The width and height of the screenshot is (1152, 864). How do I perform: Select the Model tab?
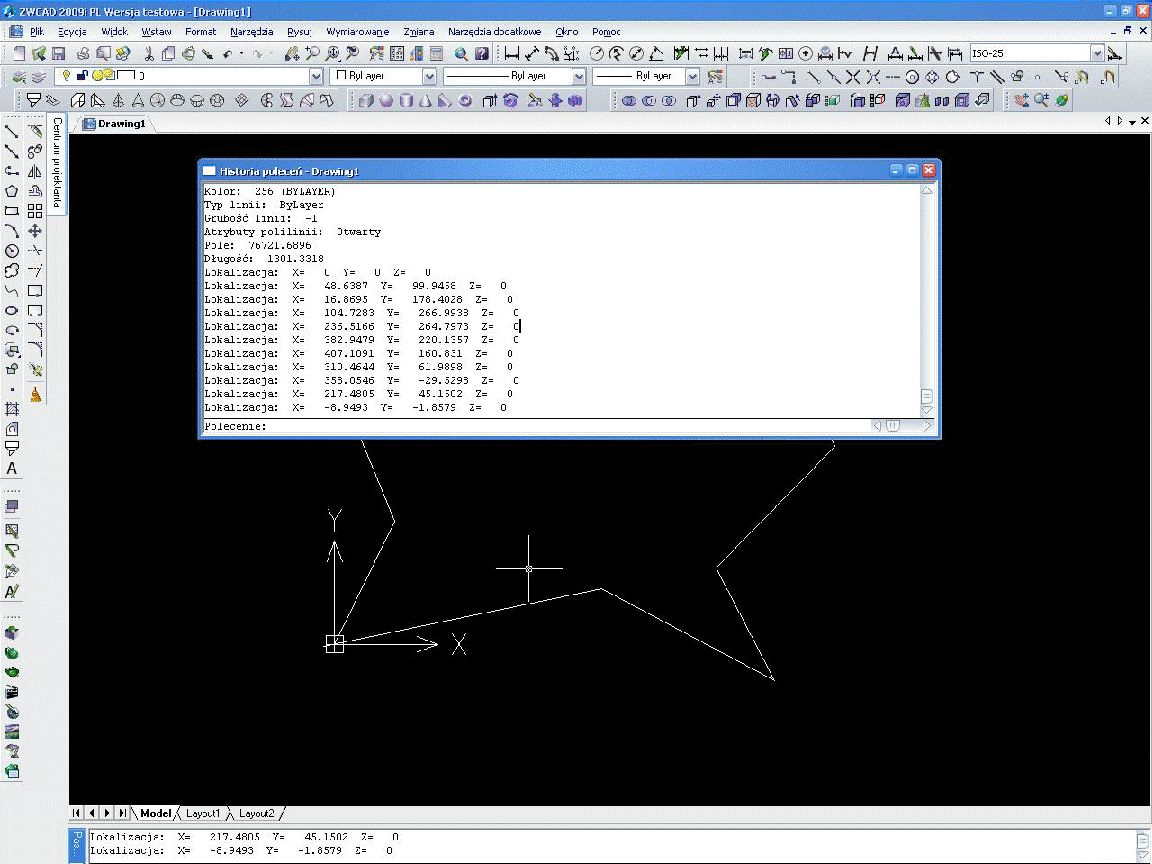[156, 813]
